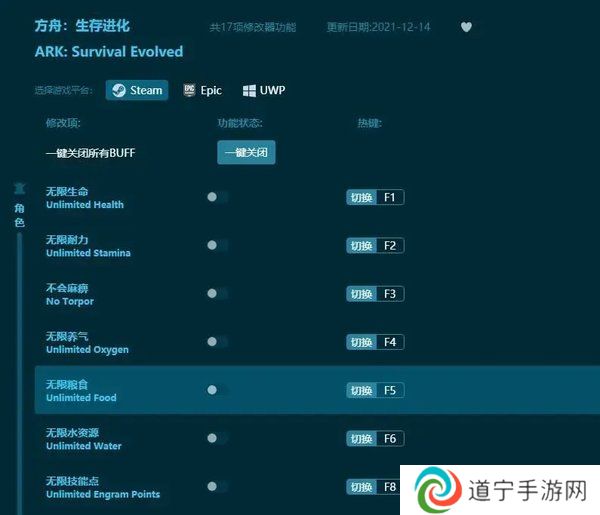Select the Epic platform tab
The image size is (600, 515).
point(202,90)
